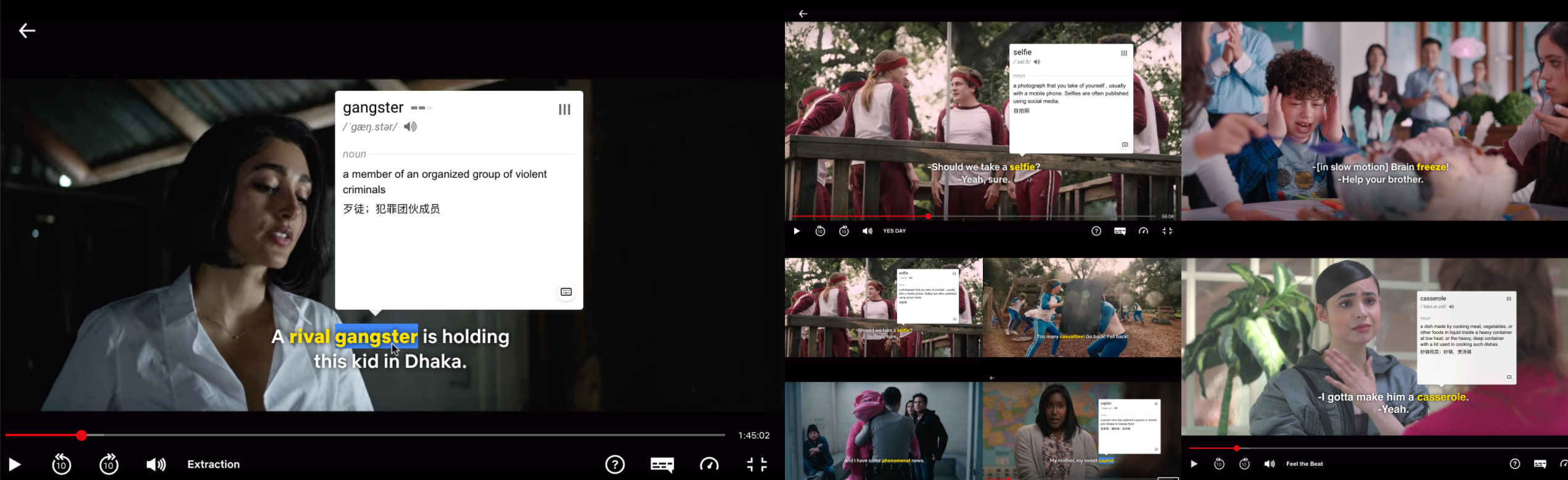Image resolution: width=1568 pixels, height=480 pixels.
Task: Open subtitles menu in Extraction player
Action: tap(662, 465)
